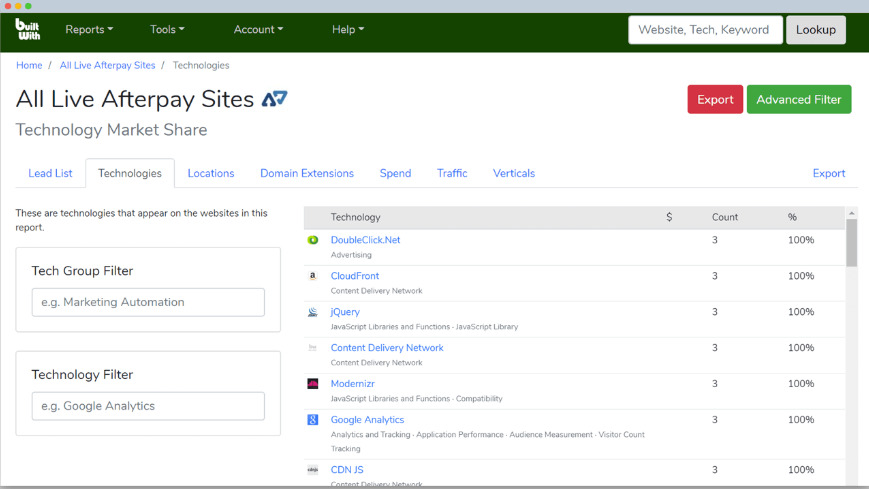Open the Tools dropdown menu
The image size is (869, 489).
[x=167, y=29]
